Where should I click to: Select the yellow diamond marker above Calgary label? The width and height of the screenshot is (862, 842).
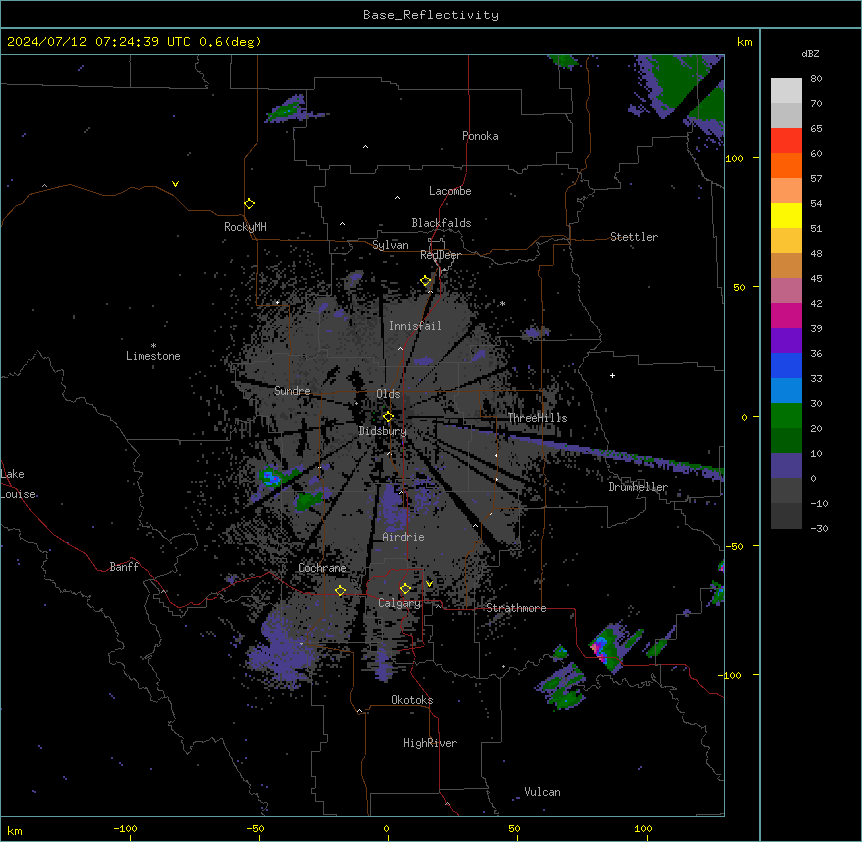(x=405, y=589)
